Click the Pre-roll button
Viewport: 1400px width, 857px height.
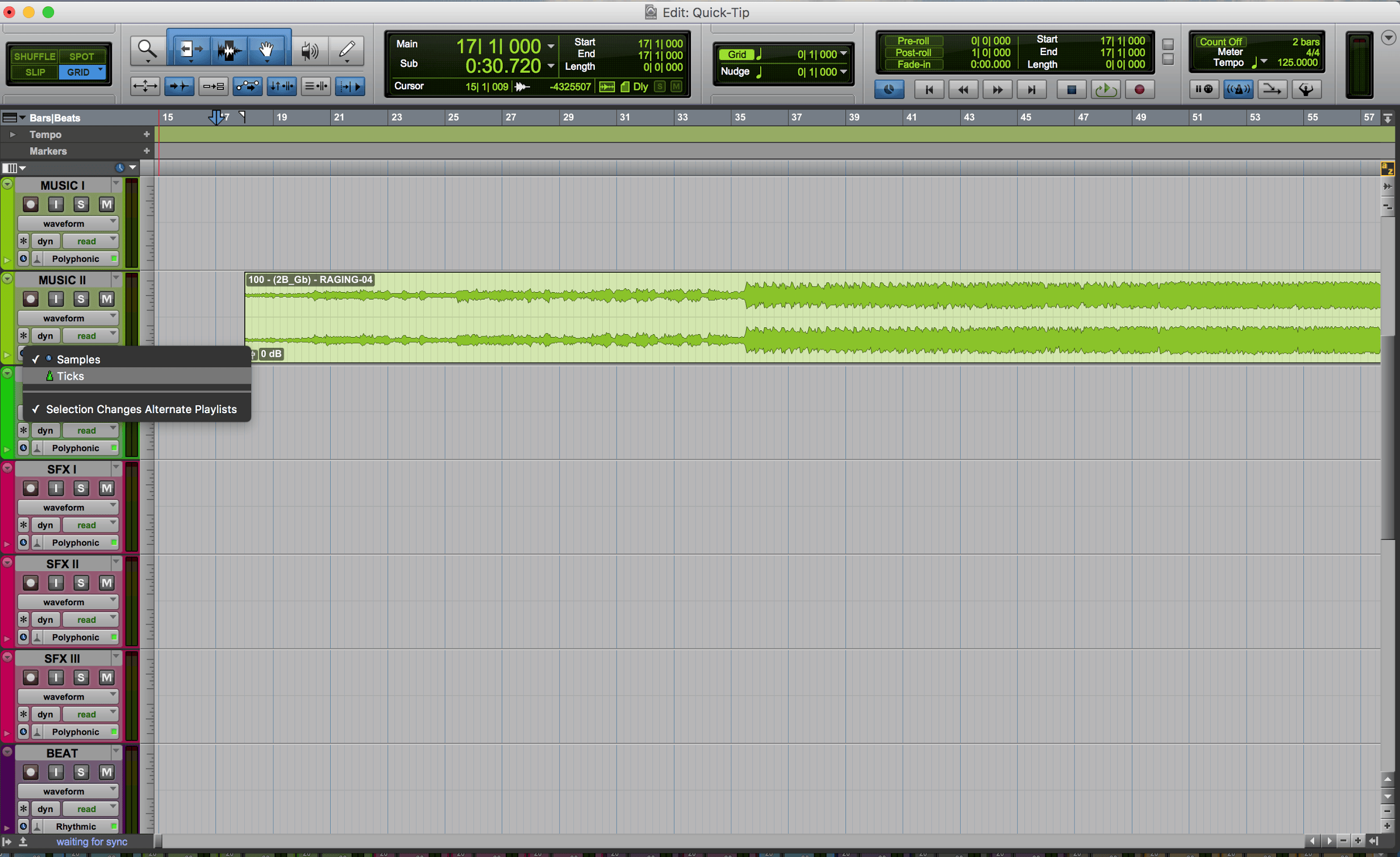click(x=913, y=40)
